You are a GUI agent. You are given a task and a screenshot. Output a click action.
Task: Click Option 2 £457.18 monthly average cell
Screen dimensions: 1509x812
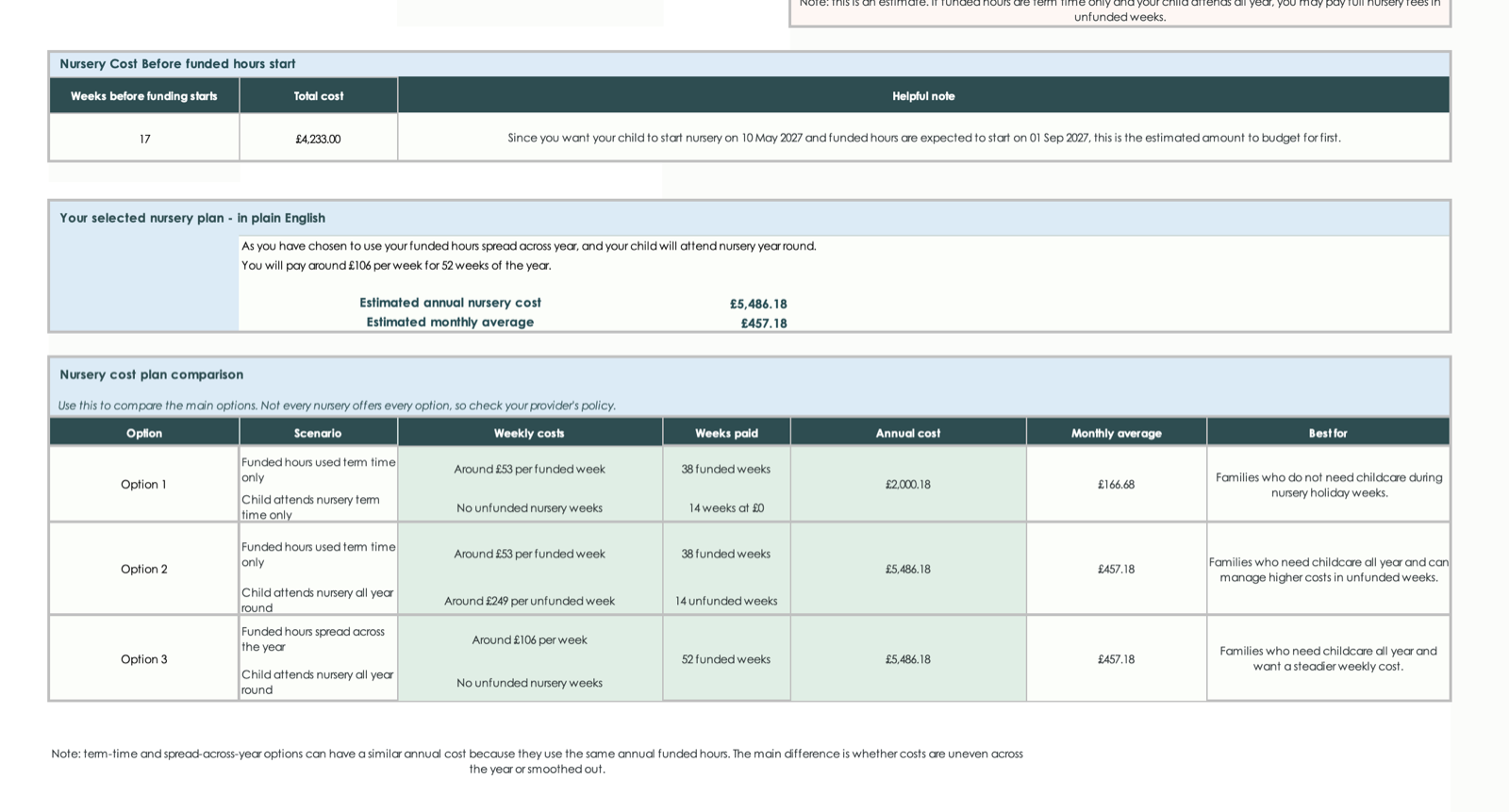coord(1117,569)
